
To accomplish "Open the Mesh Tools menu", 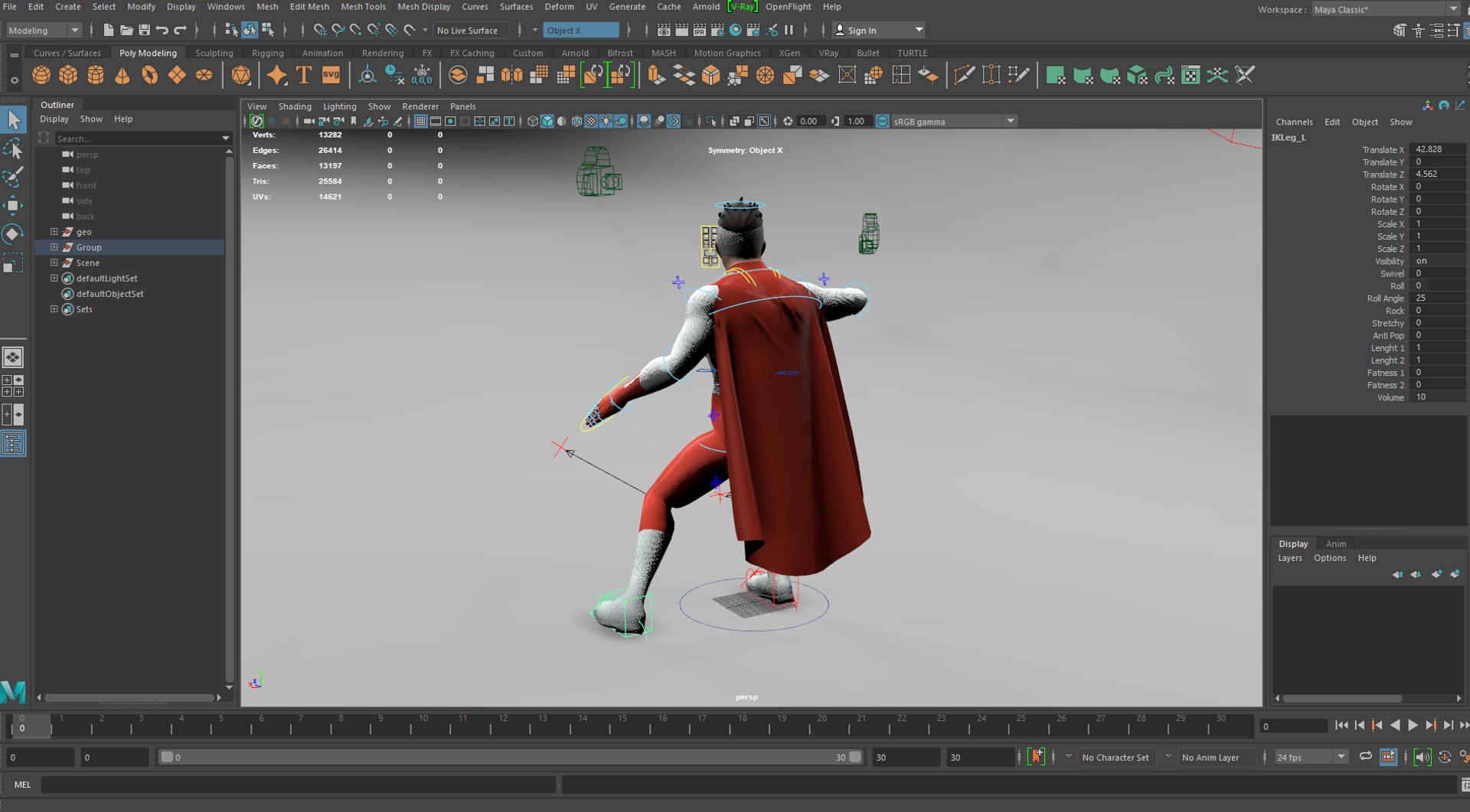I will click(x=363, y=7).
